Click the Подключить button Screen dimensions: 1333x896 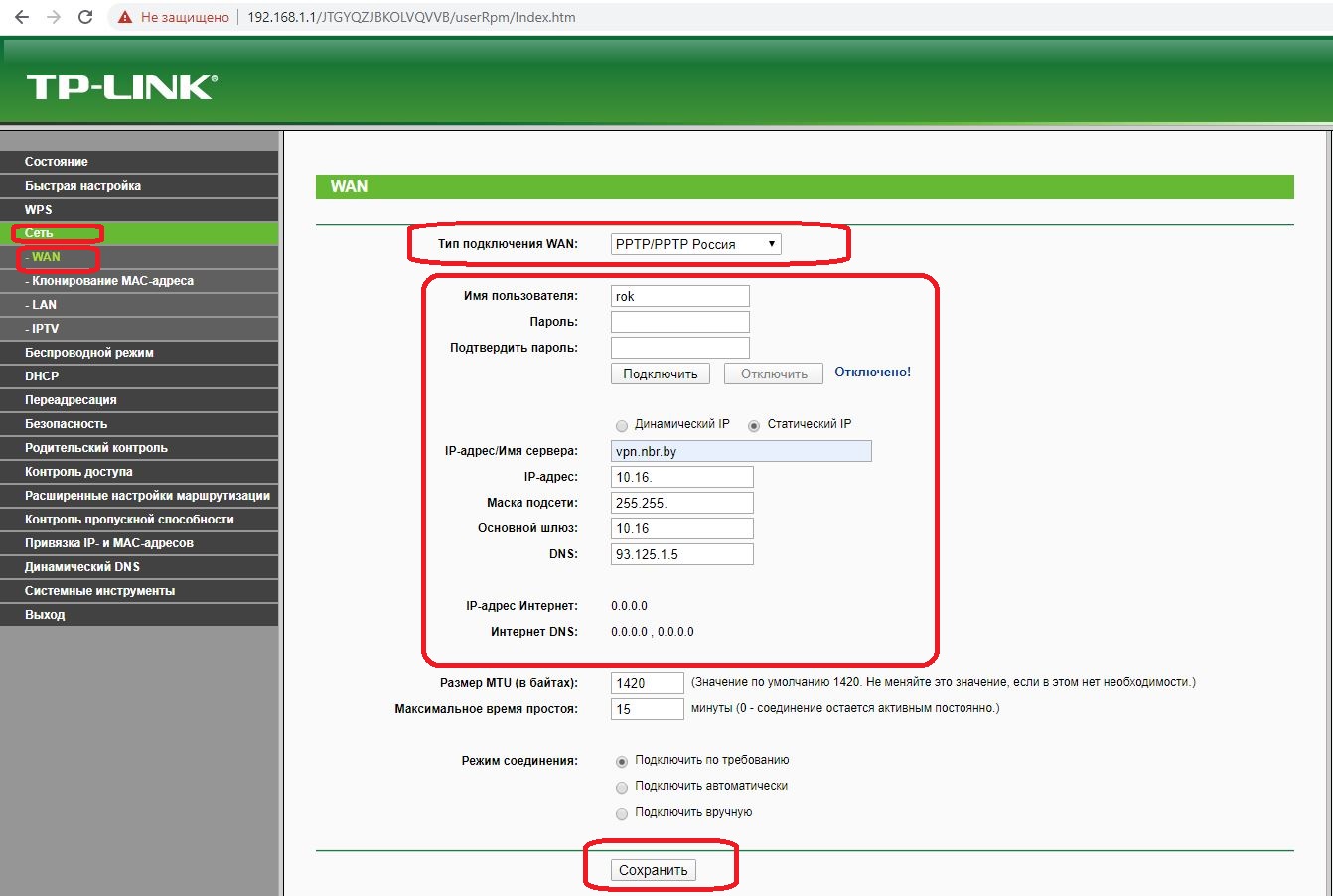661,373
